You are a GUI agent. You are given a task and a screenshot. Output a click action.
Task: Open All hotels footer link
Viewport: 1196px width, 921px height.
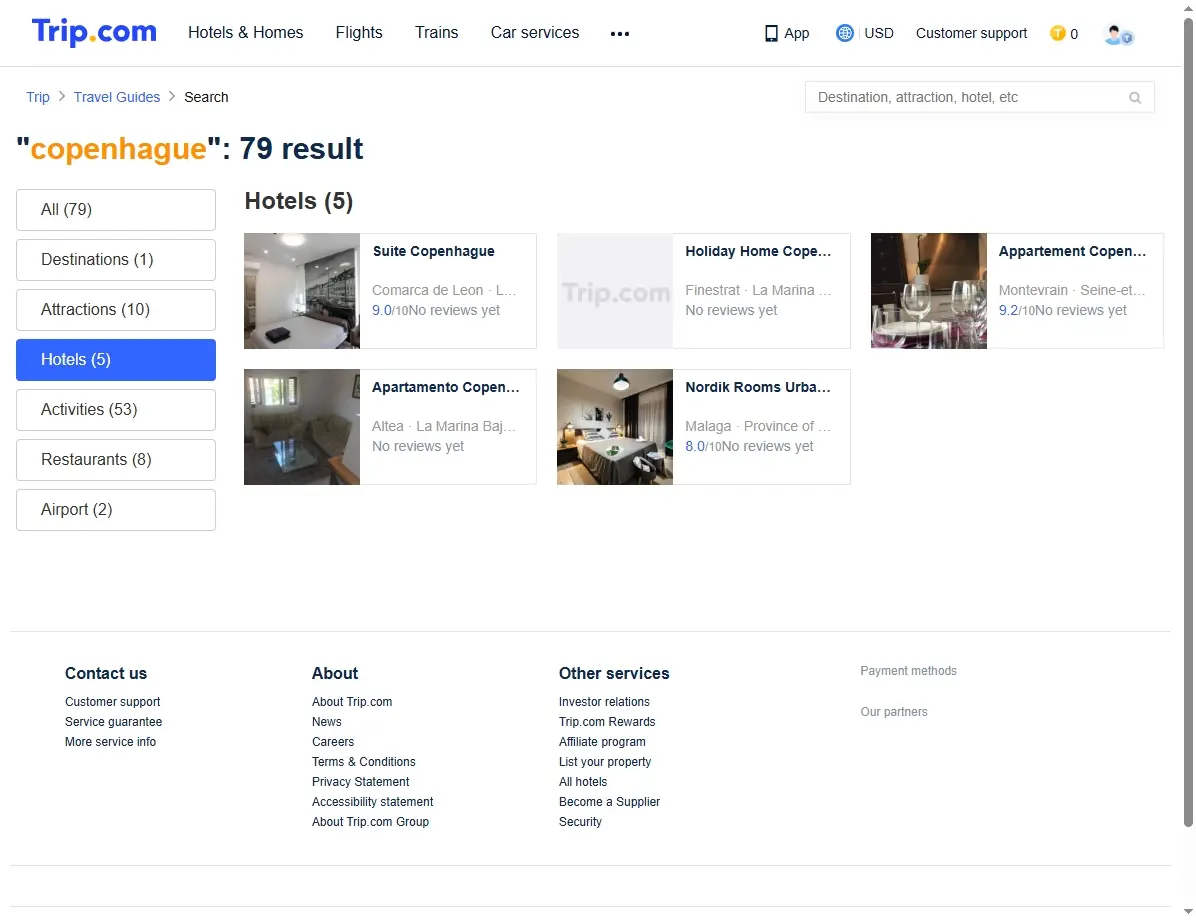tap(583, 781)
